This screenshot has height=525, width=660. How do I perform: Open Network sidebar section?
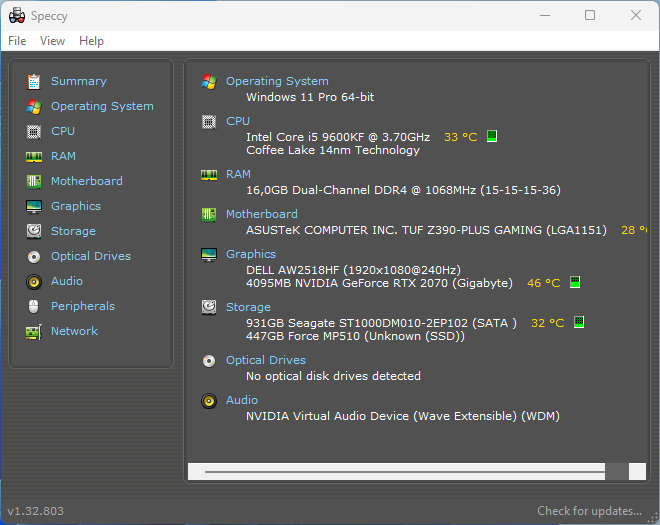[75, 331]
